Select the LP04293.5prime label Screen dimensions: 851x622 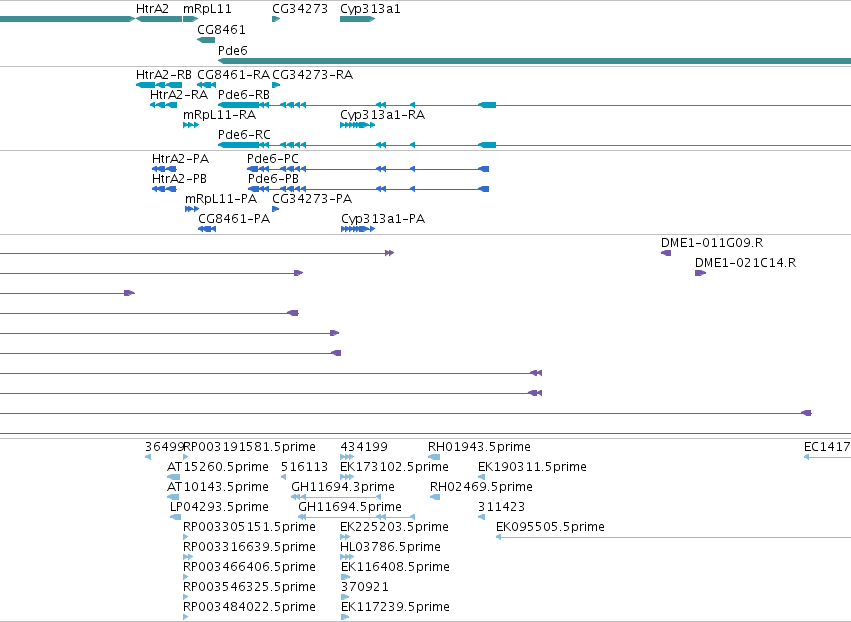219,507
